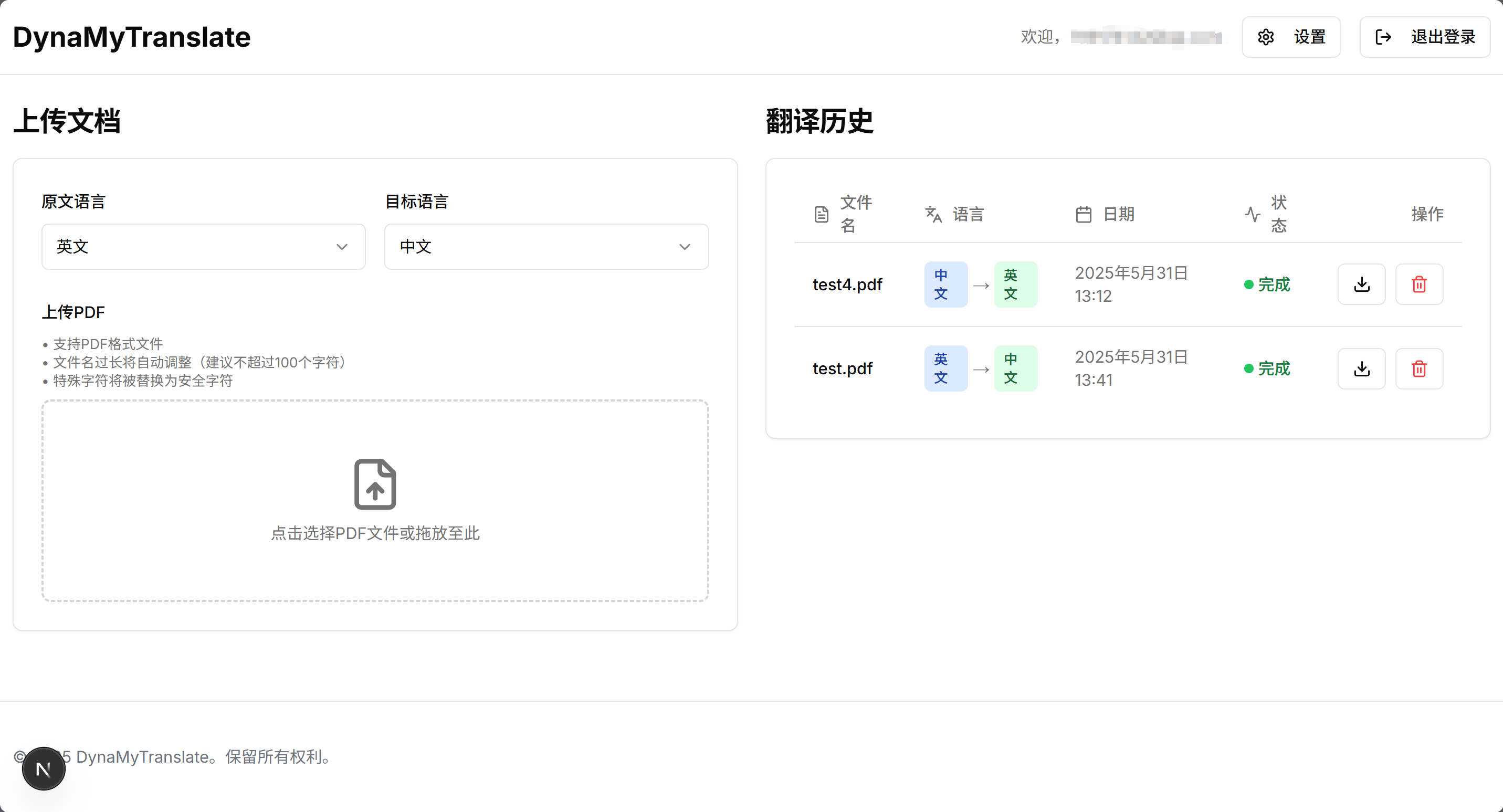Click the translate icon in the language header
The height and width of the screenshot is (812, 1503).
[x=933, y=214]
